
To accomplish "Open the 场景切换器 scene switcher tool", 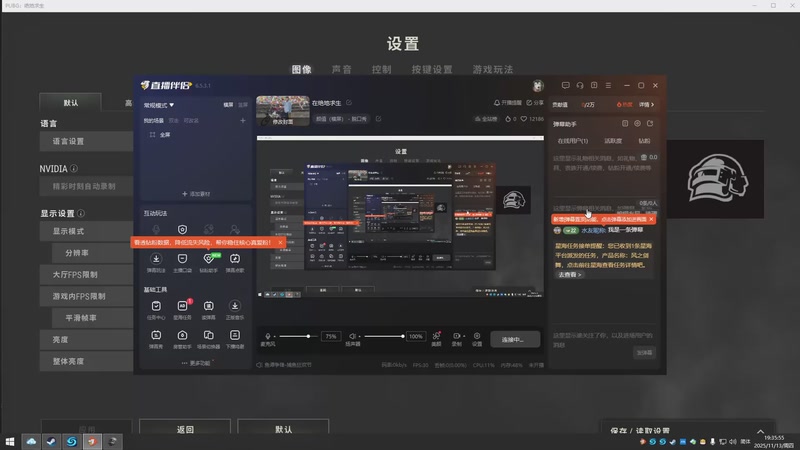I will coord(209,339).
